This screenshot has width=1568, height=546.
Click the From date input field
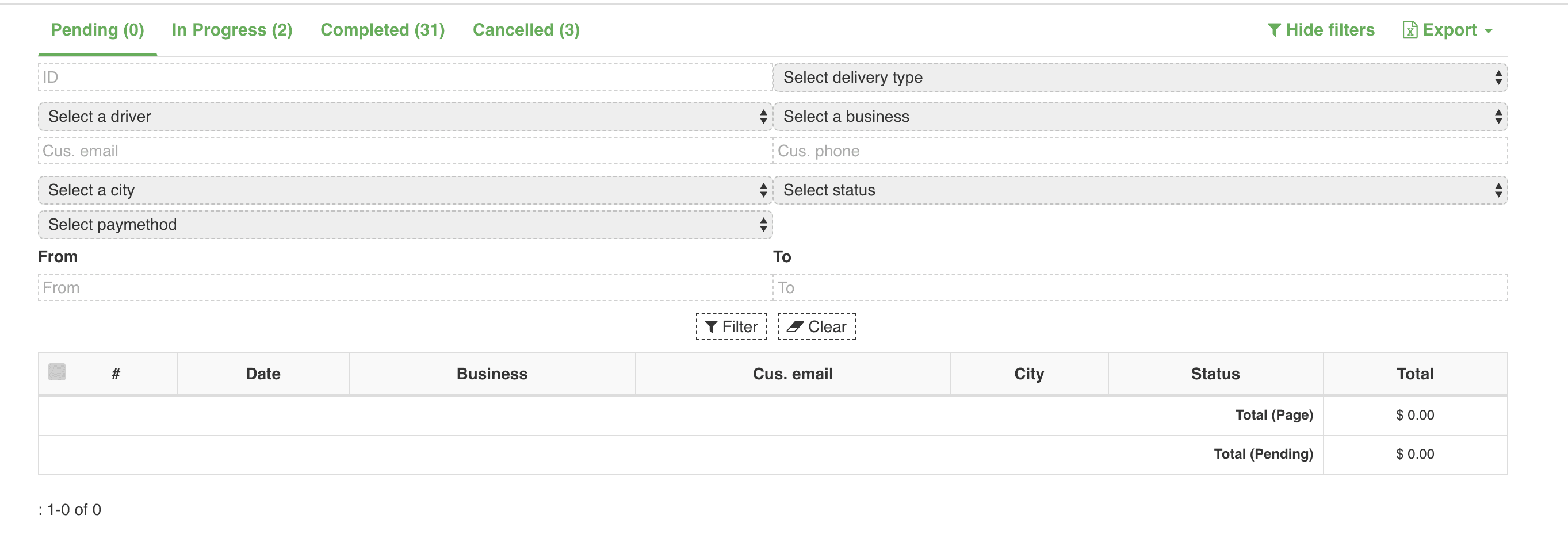point(406,287)
